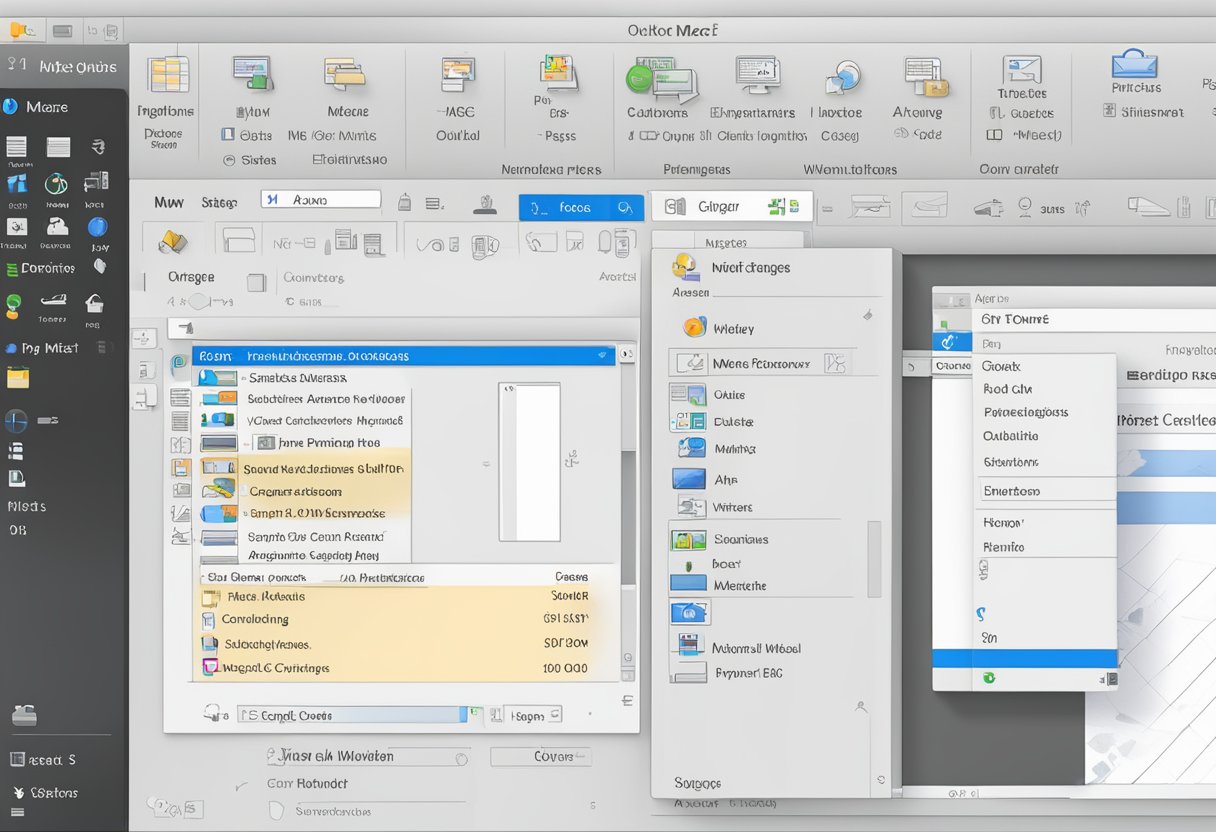Click the blue Joy globe icon in the sidebar
The width and height of the screenshot is (1216, 832).
[x=97, y=228]
